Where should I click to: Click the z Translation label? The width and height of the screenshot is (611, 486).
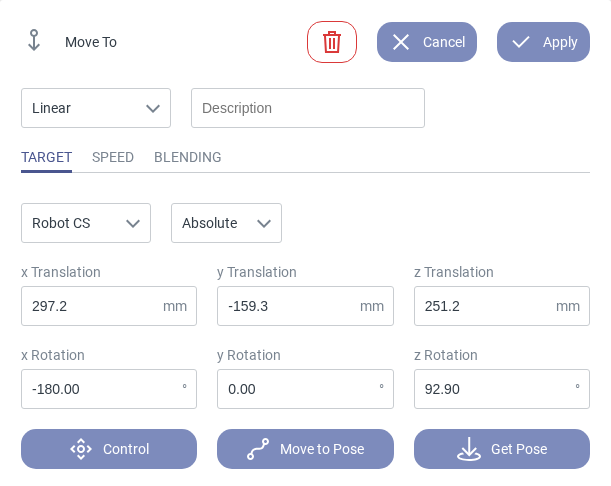[x=454, y=272]
